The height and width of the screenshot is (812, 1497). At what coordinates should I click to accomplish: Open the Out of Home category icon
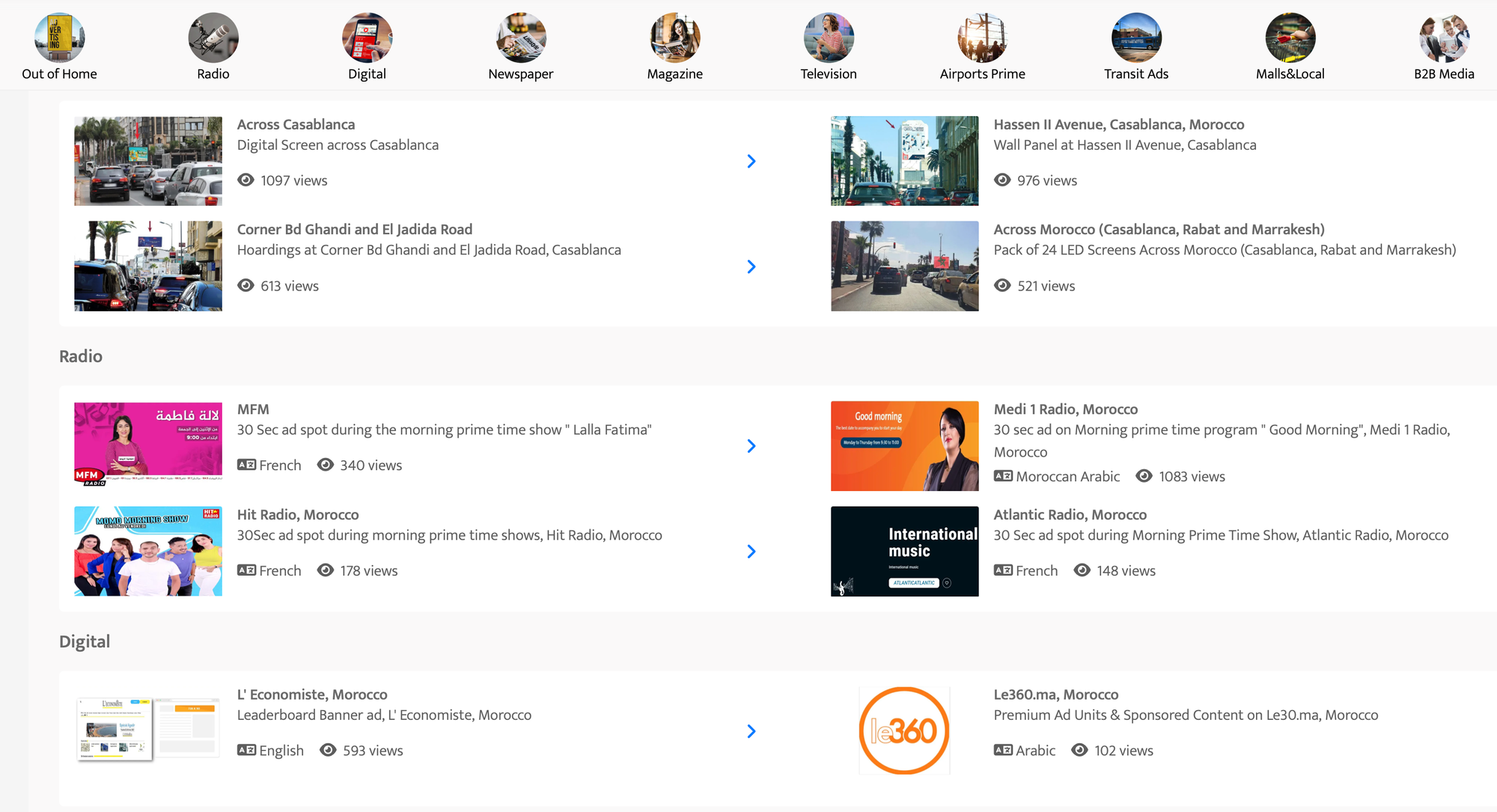click(x=59, y=37)
